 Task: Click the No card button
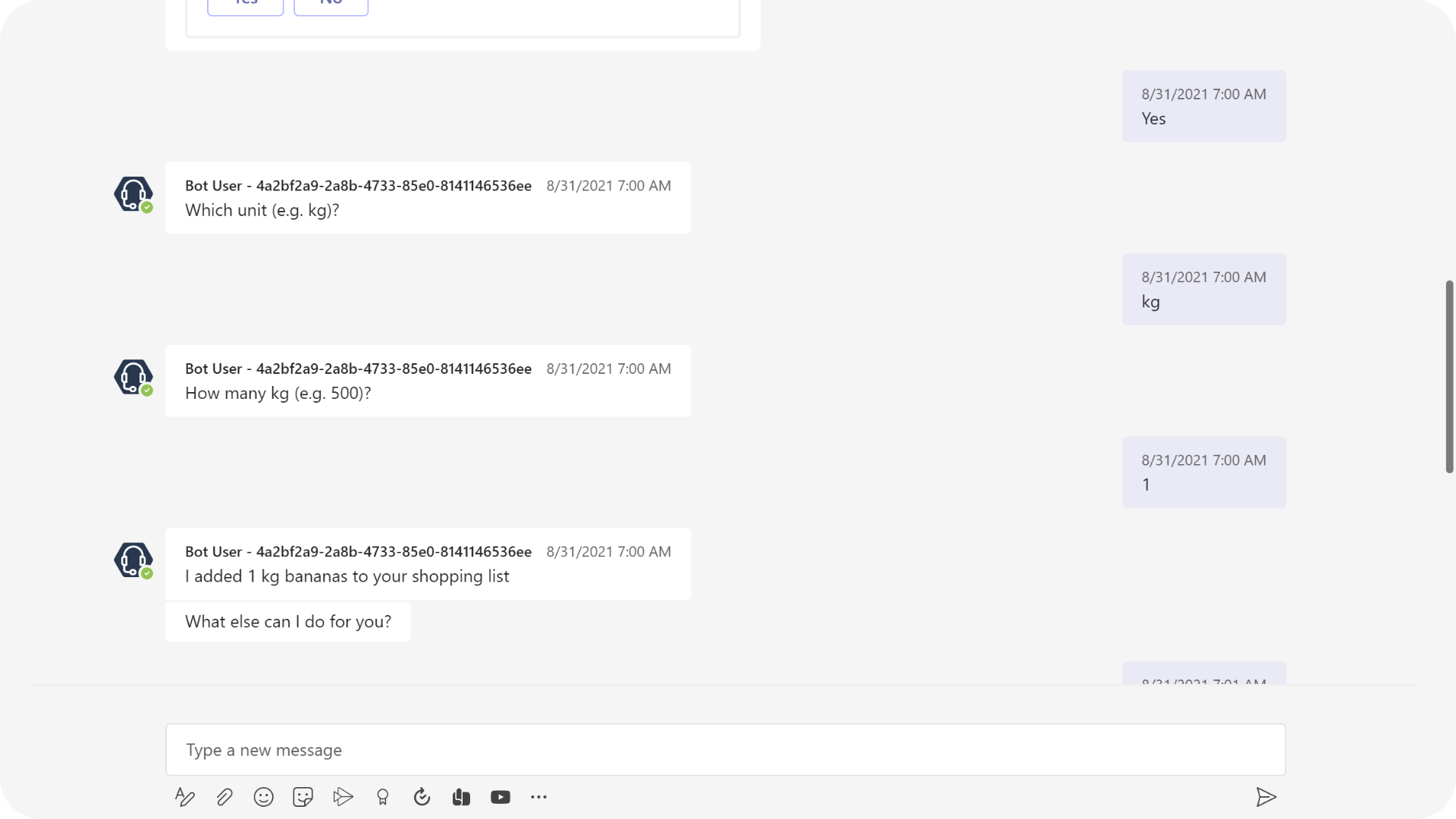click(x=331, y=6)
